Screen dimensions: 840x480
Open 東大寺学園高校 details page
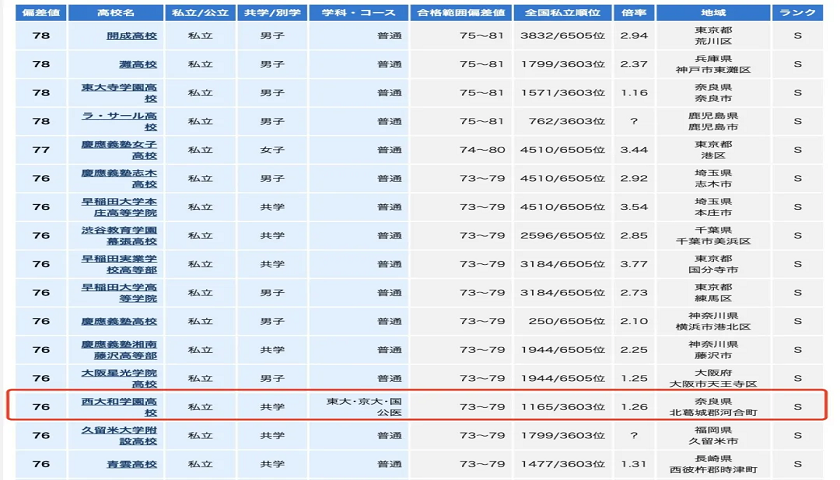point(118,93)
